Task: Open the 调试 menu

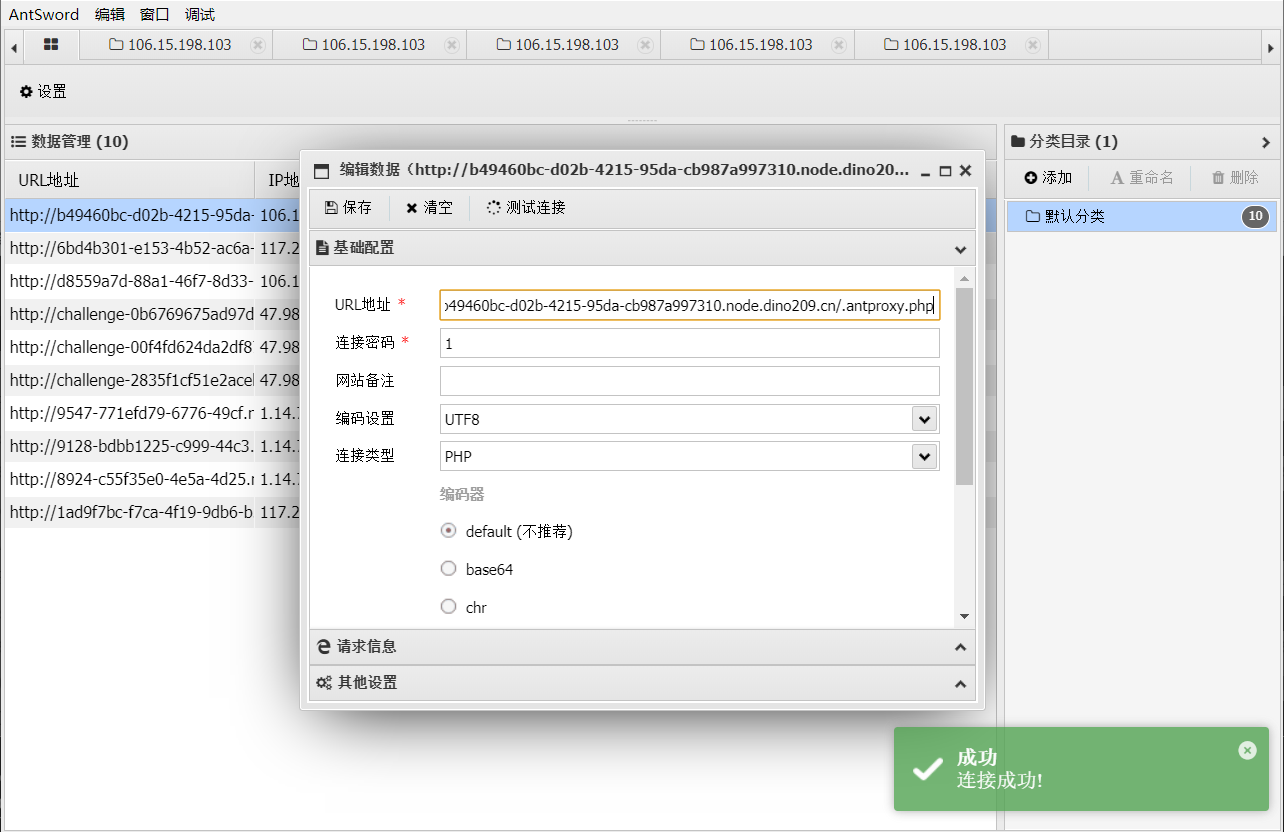Action: 200,14
